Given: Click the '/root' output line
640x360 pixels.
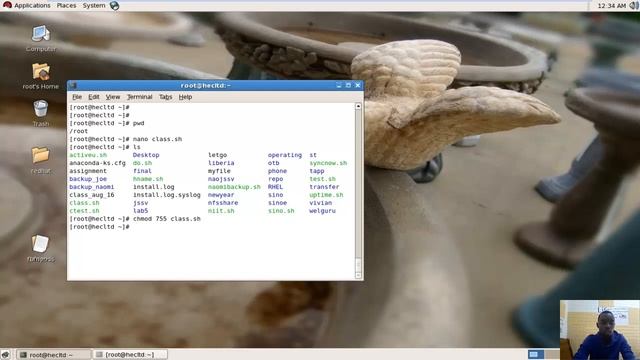Looking at the screenshot, I should (x=79, y=131).
